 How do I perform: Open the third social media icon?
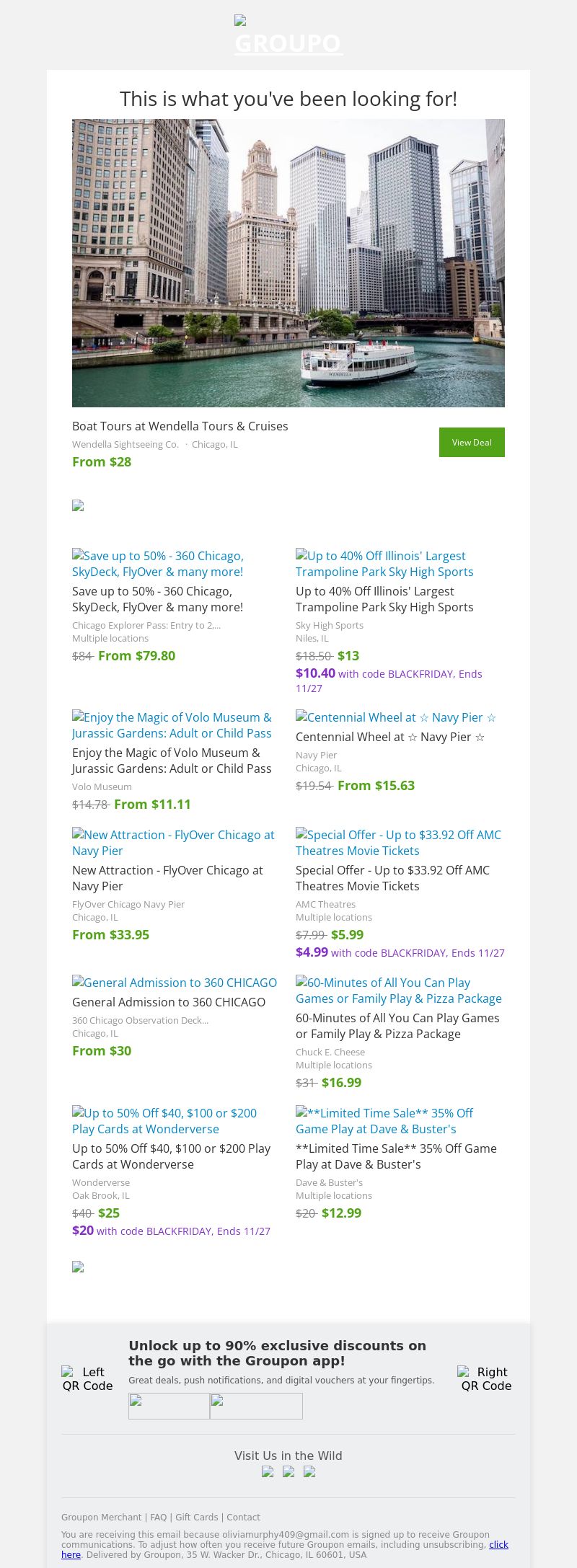309,1472
